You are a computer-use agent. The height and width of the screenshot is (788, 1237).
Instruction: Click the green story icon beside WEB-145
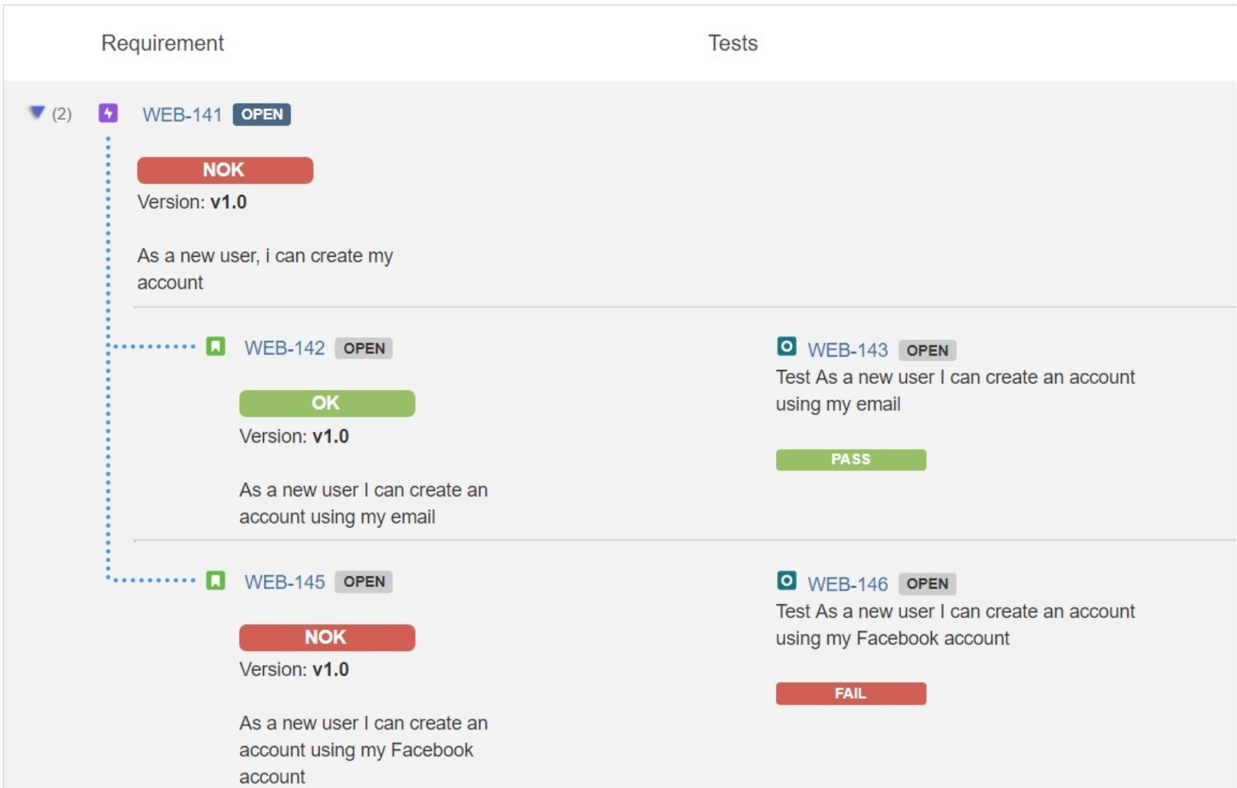(x=216, y=580)
